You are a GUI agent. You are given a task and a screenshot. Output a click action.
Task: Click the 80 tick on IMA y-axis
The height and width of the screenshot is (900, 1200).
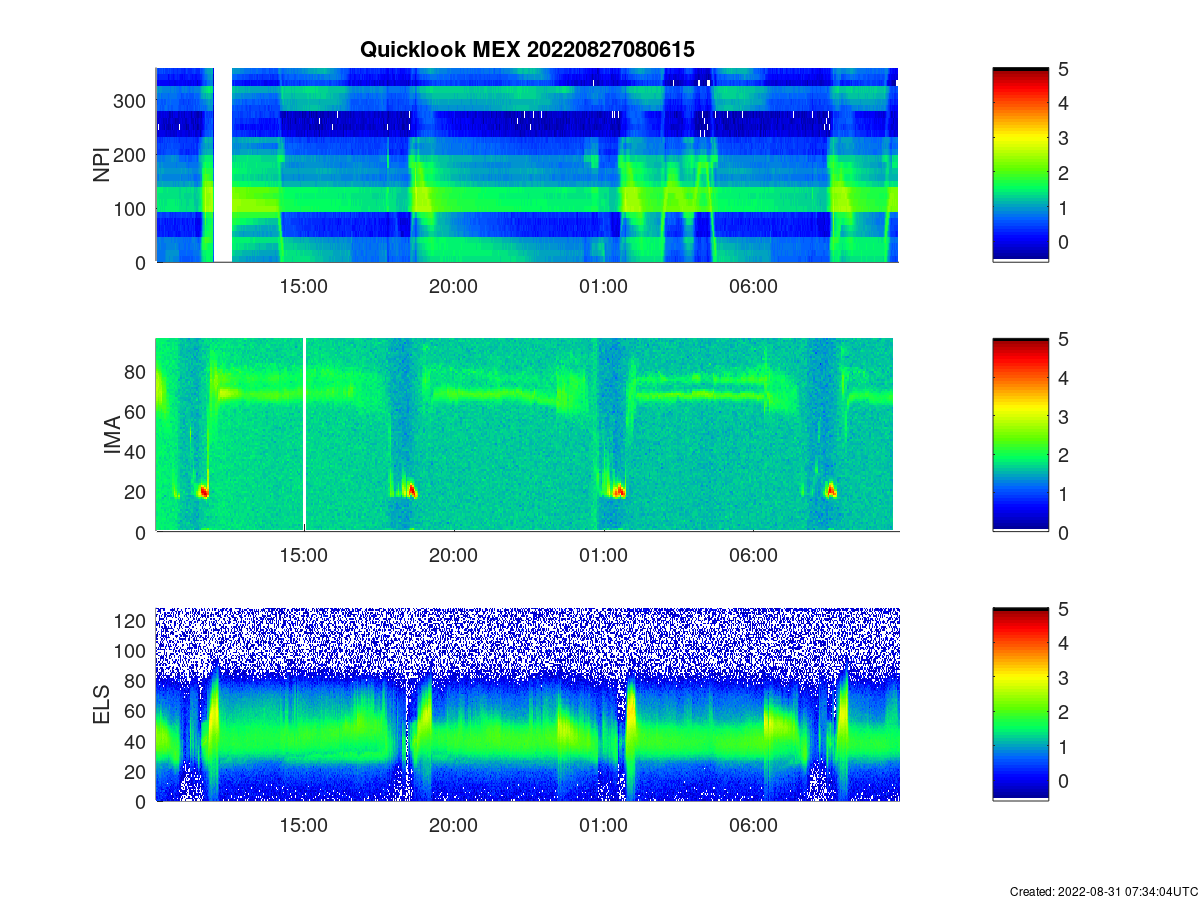(x=137, y=372)
